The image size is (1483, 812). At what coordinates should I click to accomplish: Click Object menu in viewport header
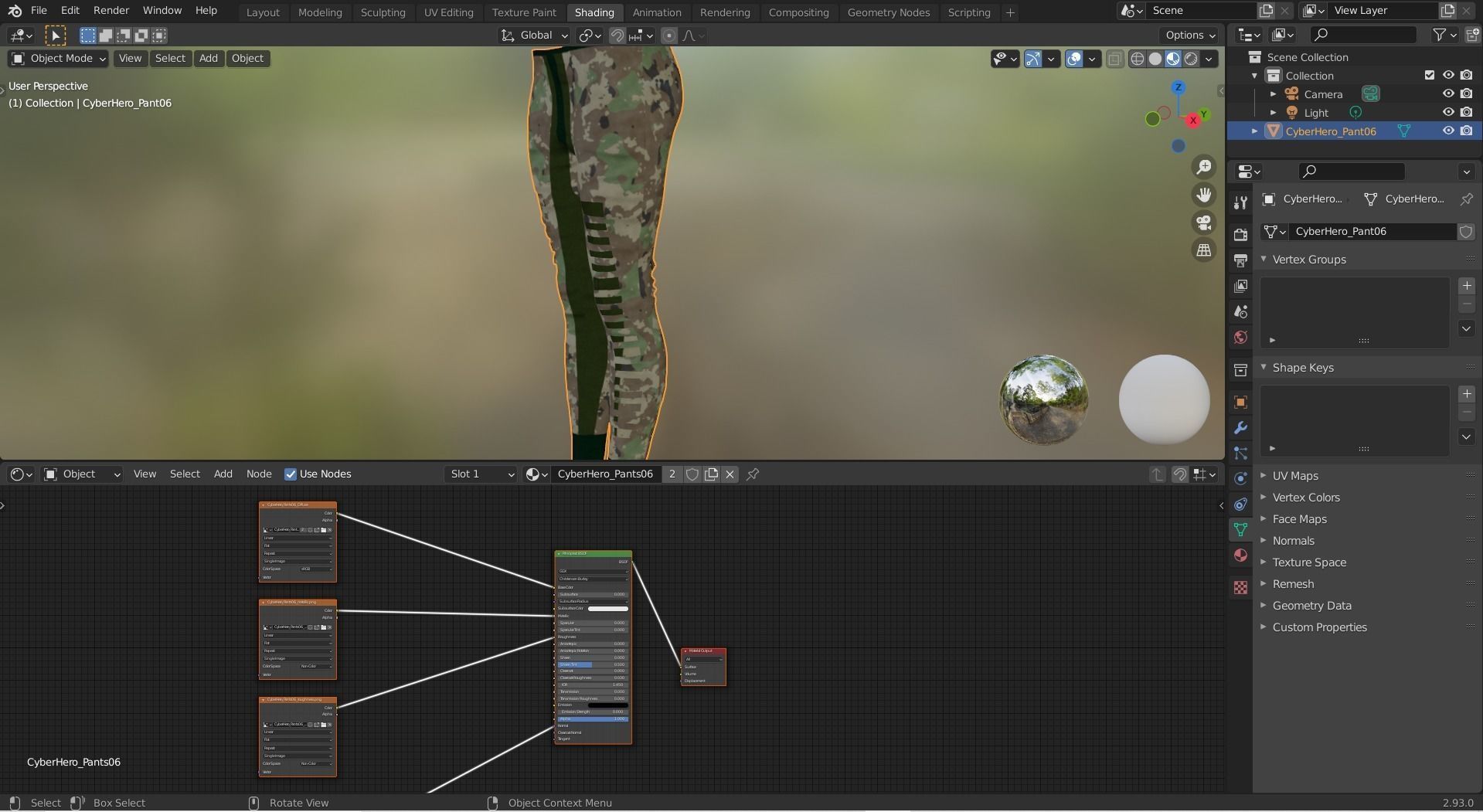(x=247, y=58)
